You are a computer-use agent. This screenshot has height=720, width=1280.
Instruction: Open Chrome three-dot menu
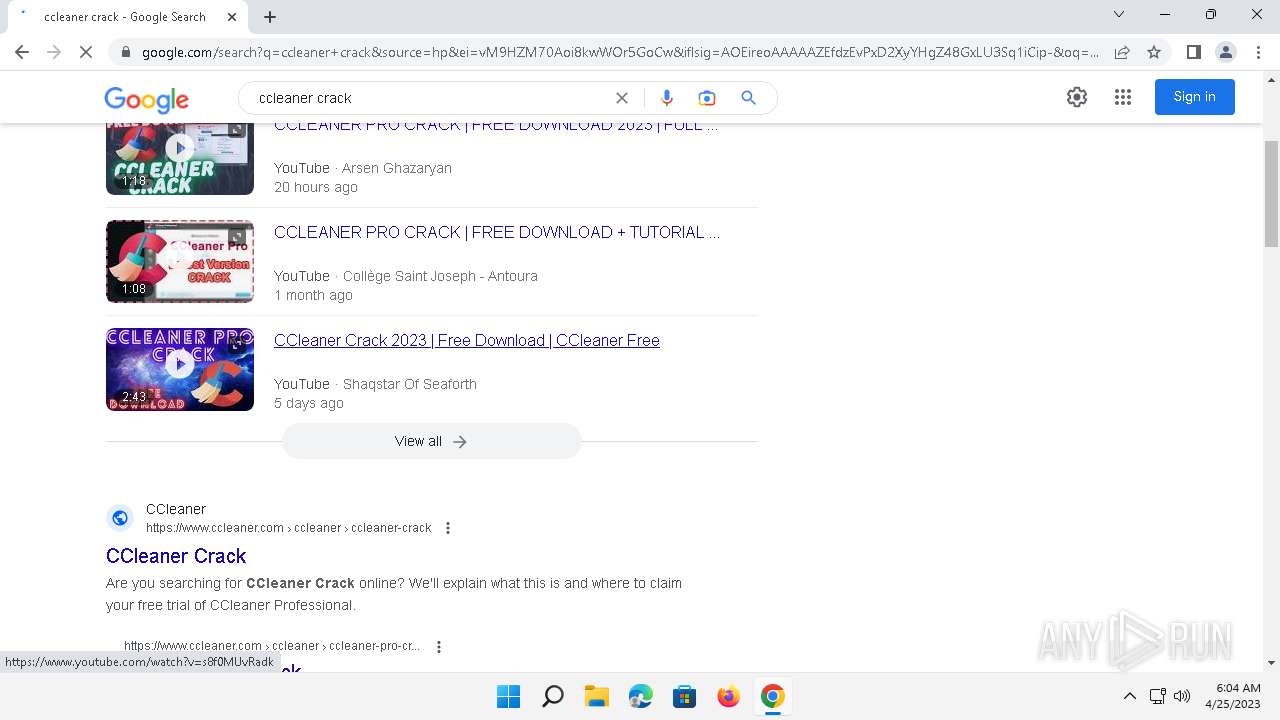point(1257,52)
